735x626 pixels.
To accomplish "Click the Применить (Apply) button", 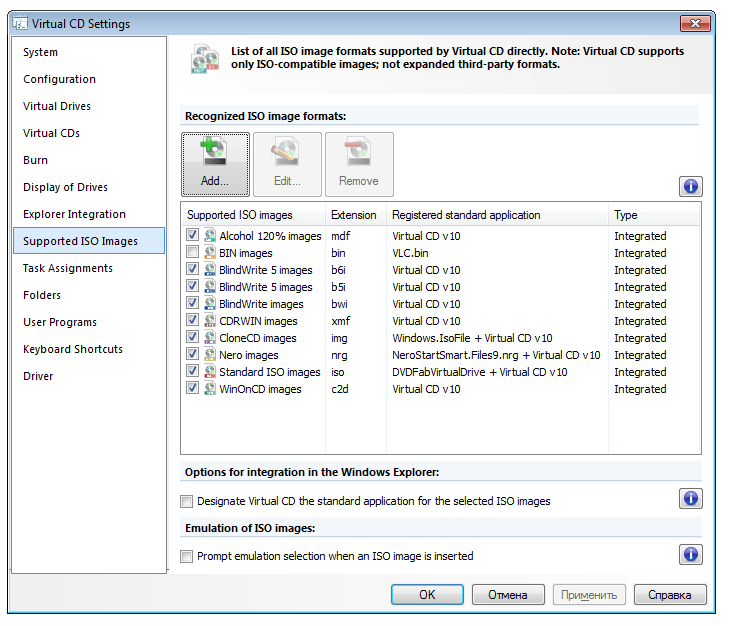I will (x=589, y=595).
